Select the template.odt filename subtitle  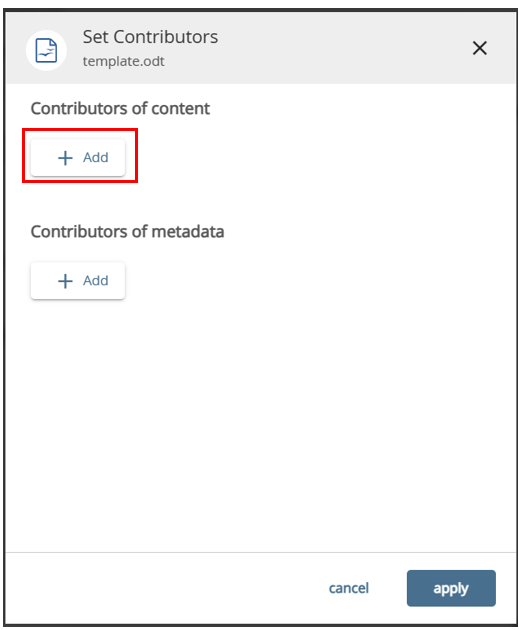[x=124, y=61]
